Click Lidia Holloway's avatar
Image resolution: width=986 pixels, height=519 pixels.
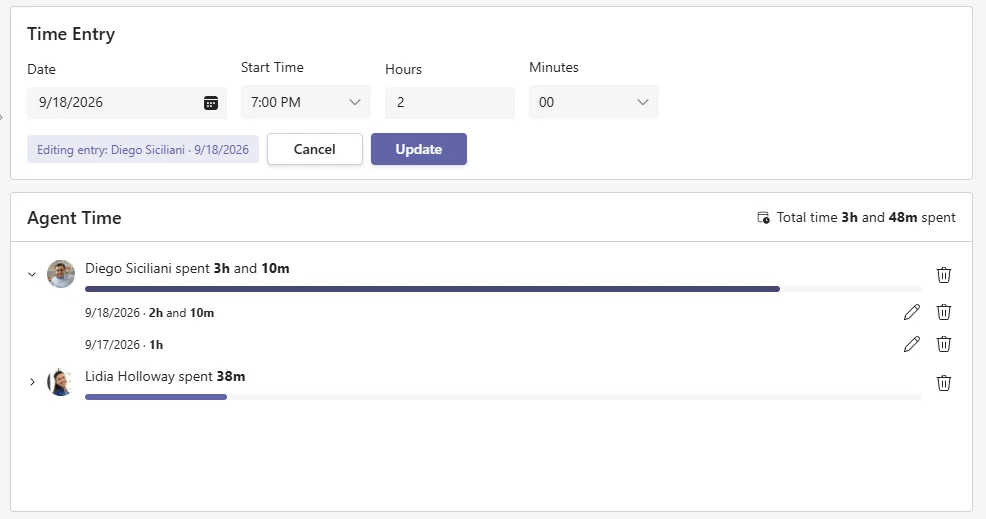pyautogui.click(x=61, y=382)
